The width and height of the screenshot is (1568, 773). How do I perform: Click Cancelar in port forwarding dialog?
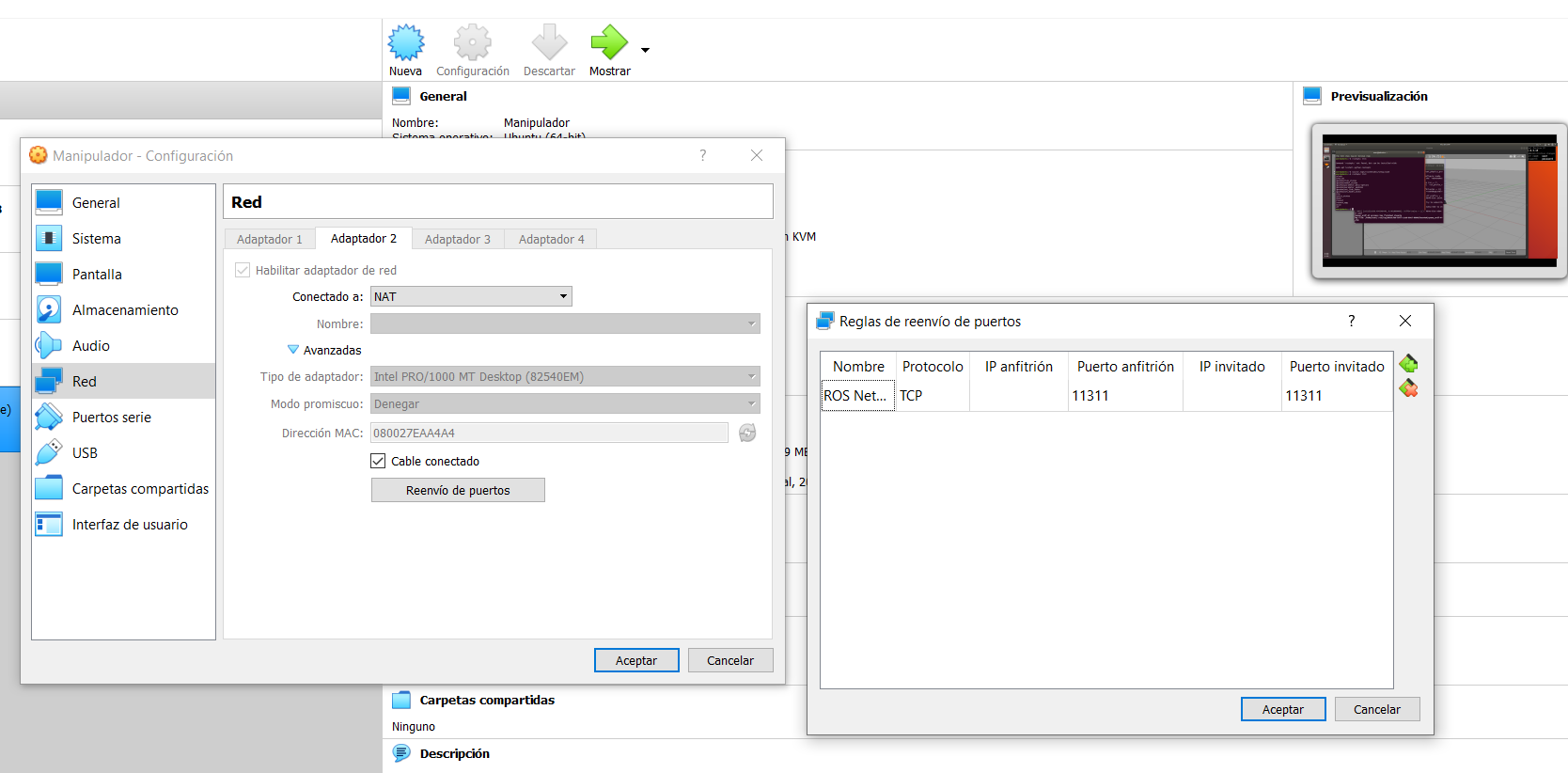(1377, 709)
